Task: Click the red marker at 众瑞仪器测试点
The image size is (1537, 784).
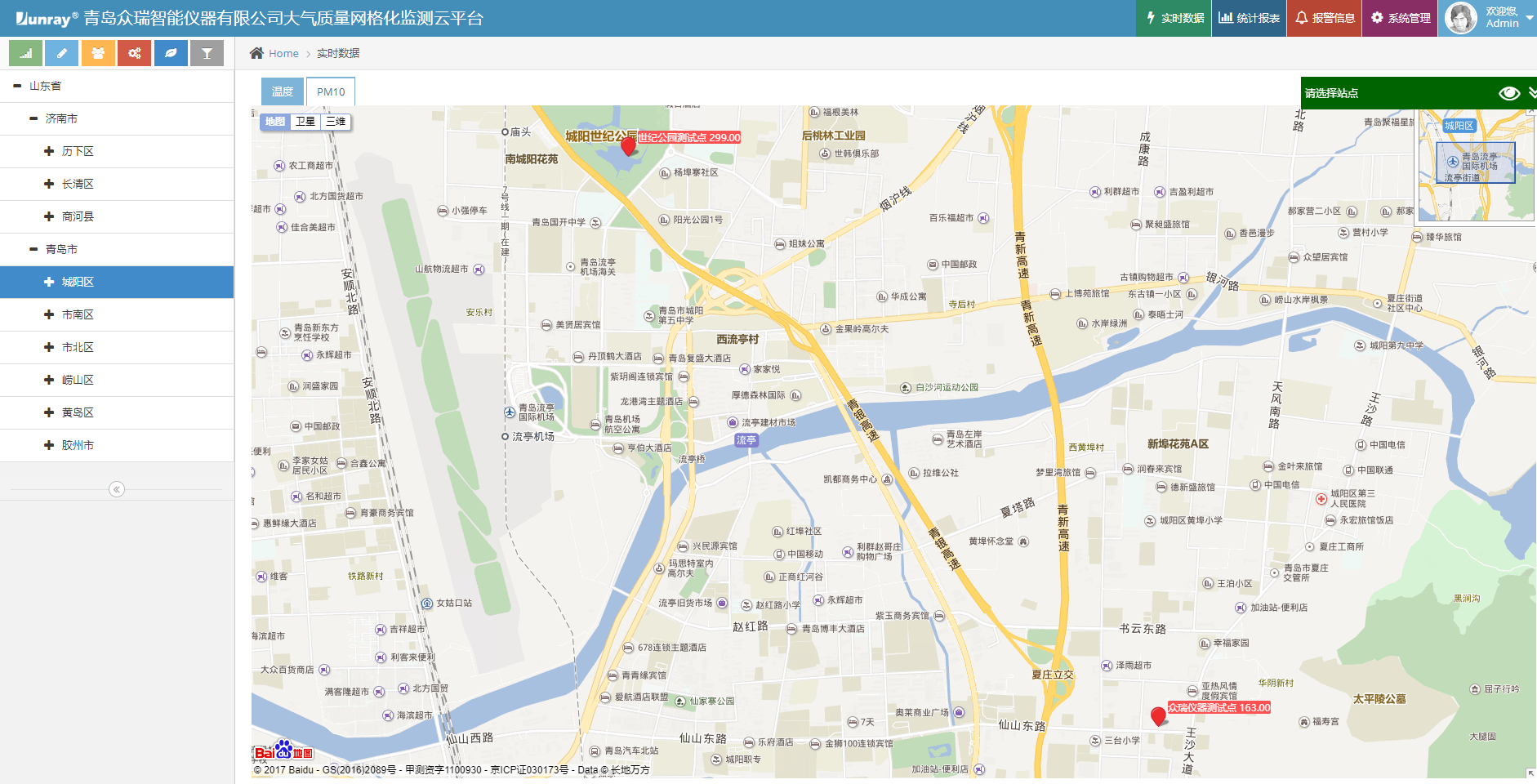Action: pyautogui.click(x=1158, y=717)
